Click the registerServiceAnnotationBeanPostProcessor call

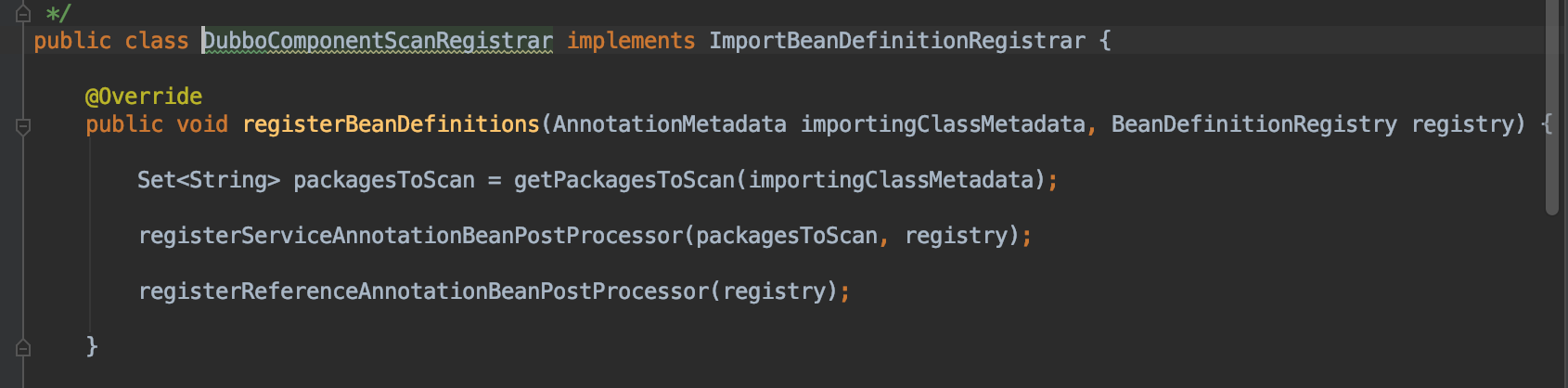410,236
